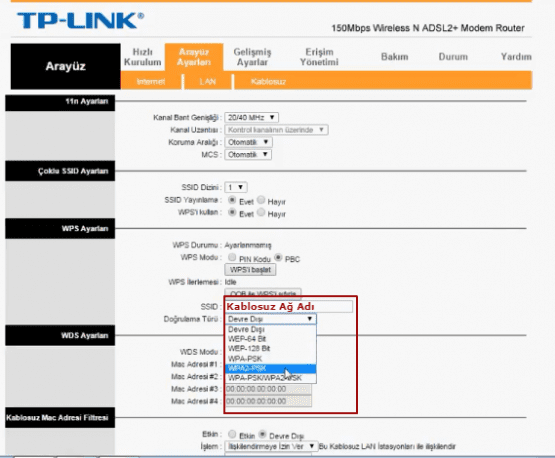Select PIN Kodu WPS mode
The image size is (555, 458).
pos(232,257)
